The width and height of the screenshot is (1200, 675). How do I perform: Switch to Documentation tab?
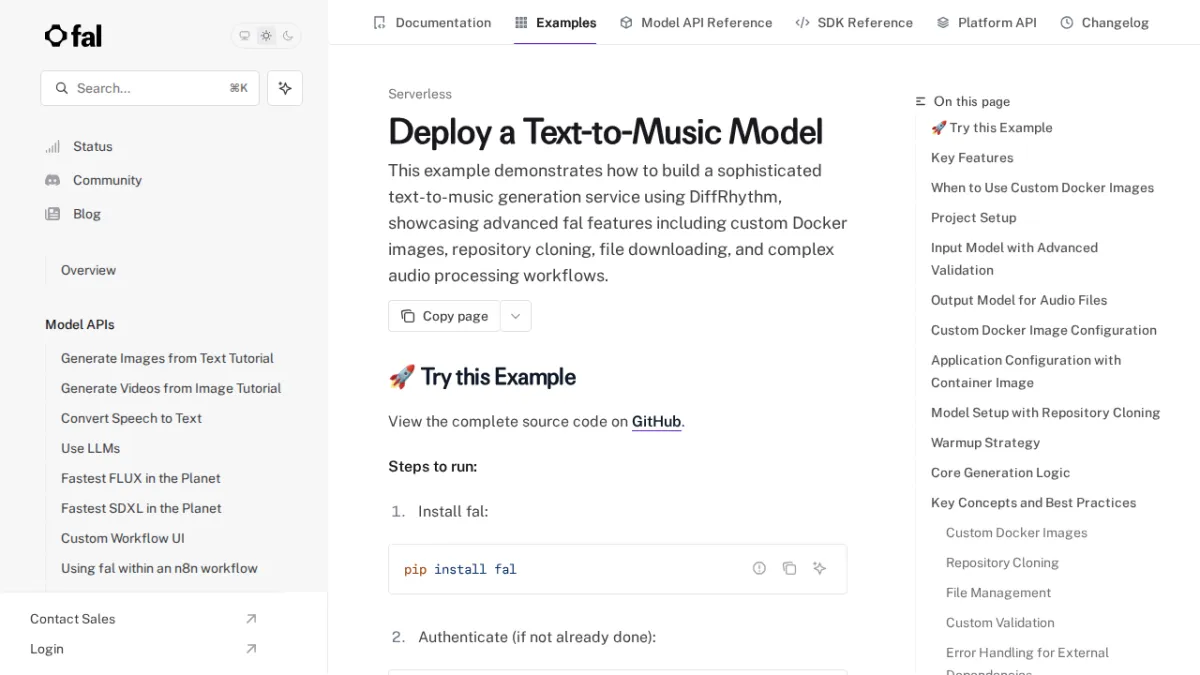(432, 22)
